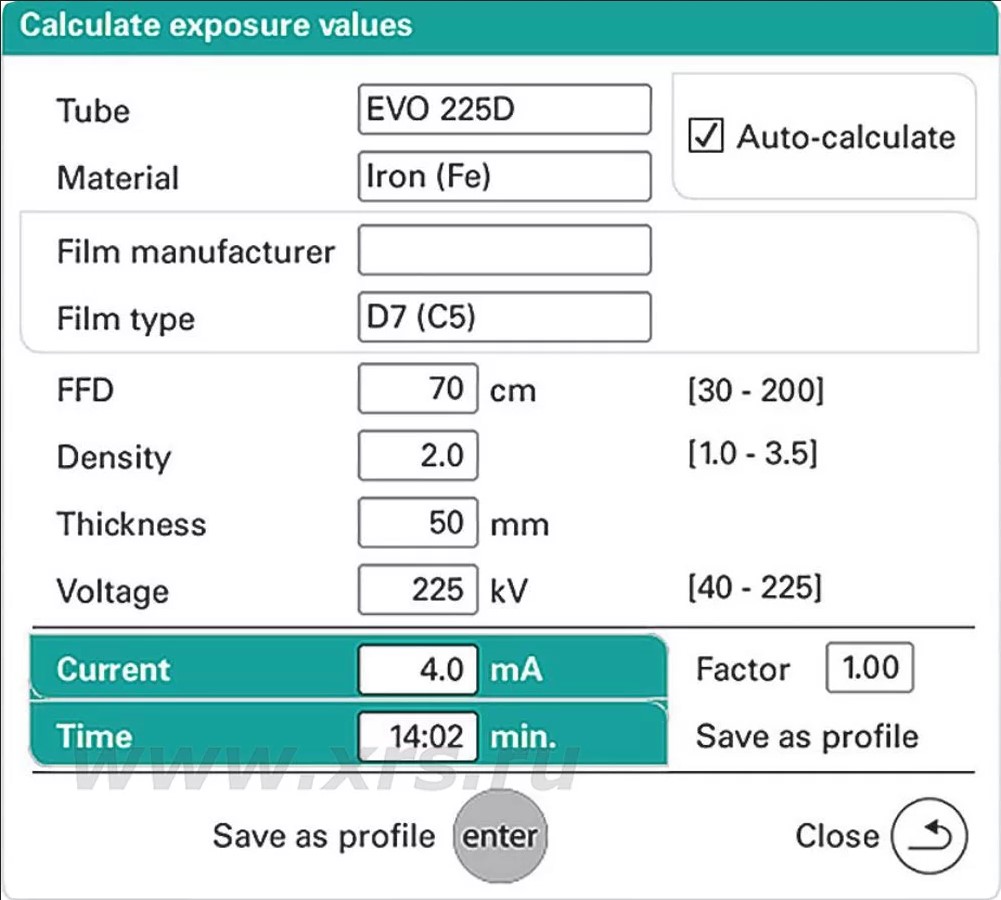Toggle the Auto-calculate checkbox
The height and width of the screenshot is (900, 1001).
pos(707,136)
